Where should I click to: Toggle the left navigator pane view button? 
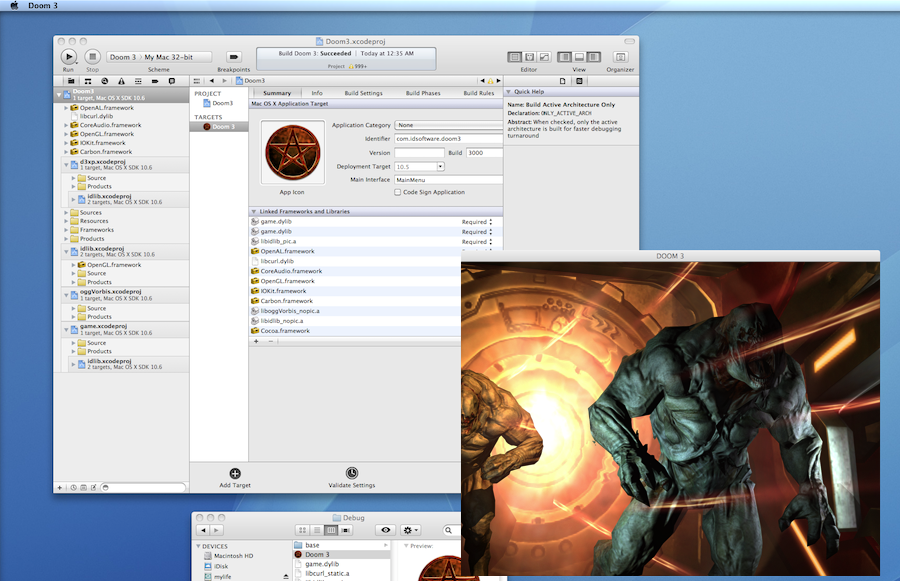tap(565, 57)
